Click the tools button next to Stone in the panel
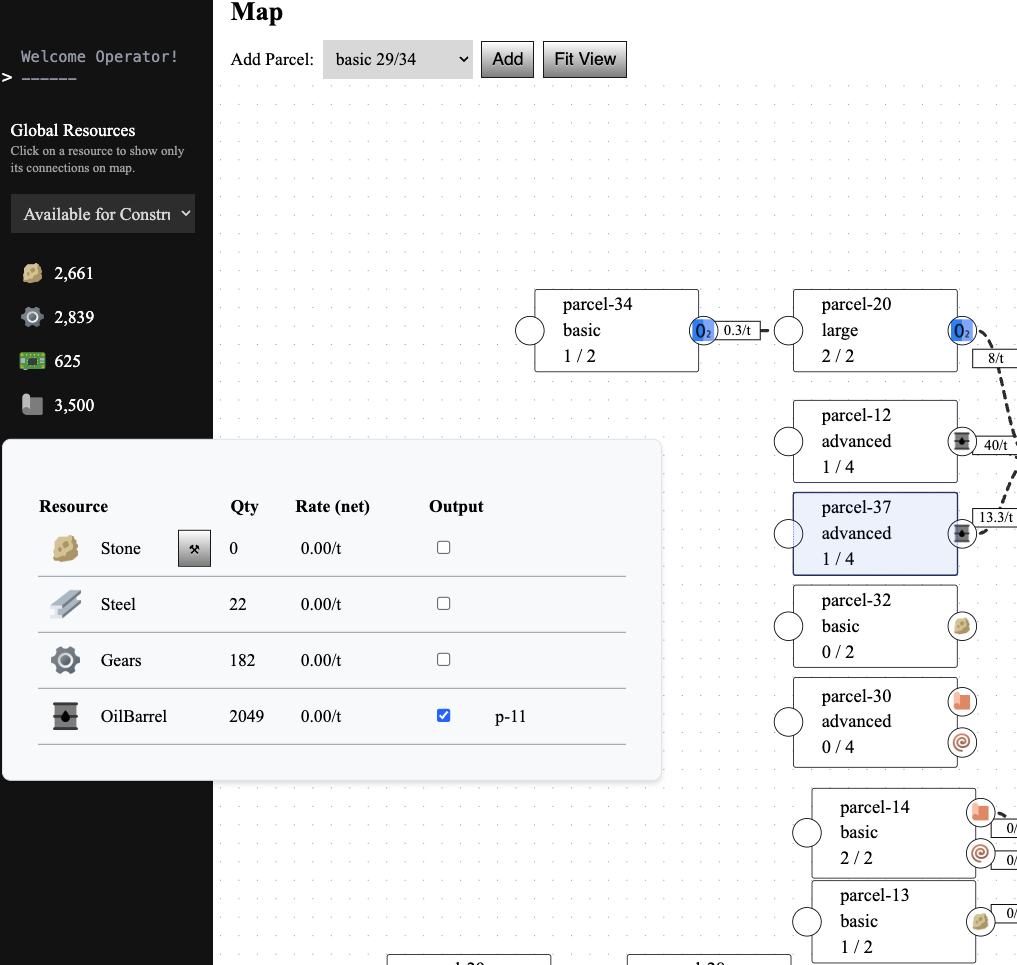1017x965 pixels. click(194, 548)
